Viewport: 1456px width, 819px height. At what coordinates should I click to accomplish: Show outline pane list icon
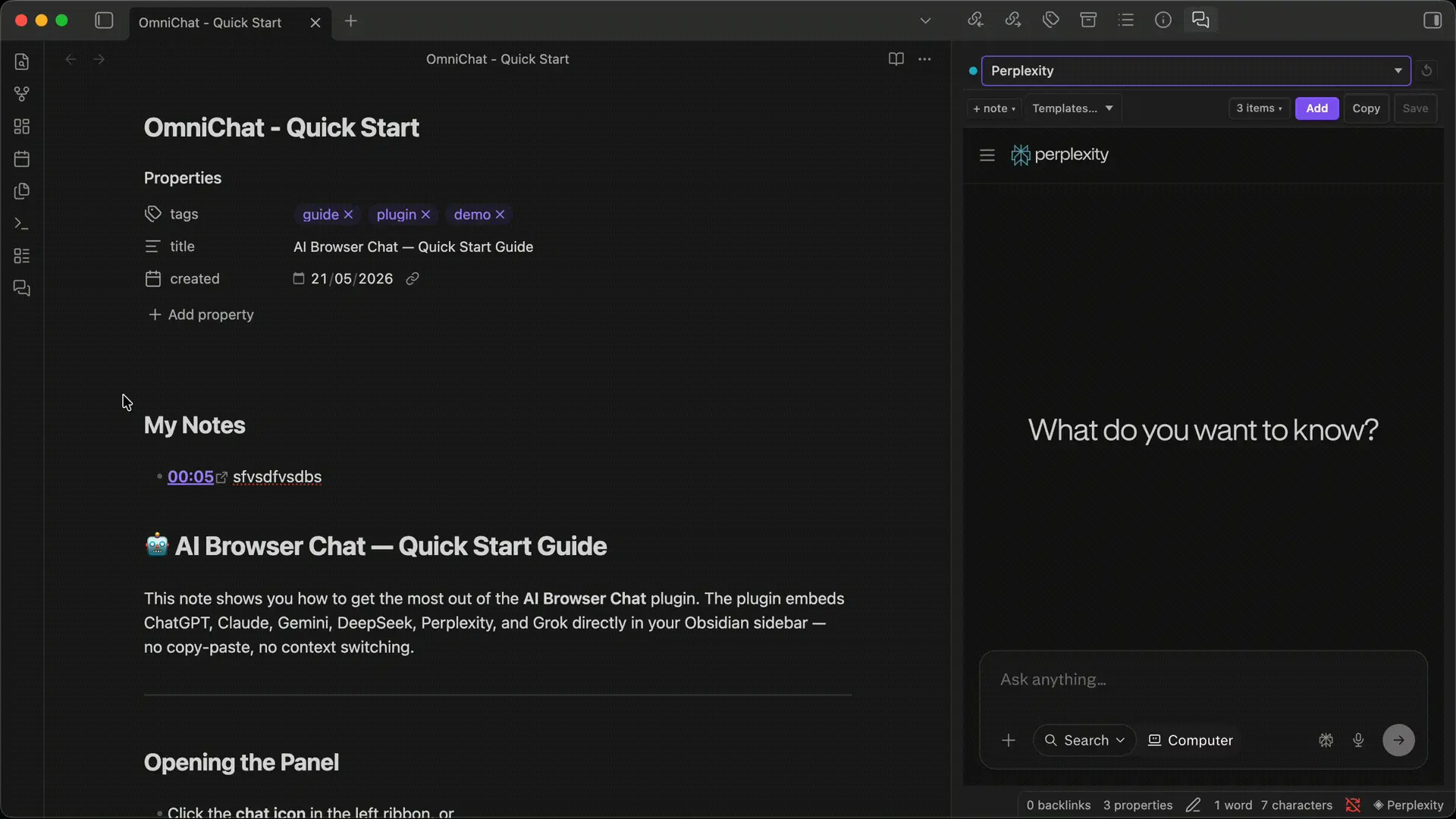(1126, 20)
